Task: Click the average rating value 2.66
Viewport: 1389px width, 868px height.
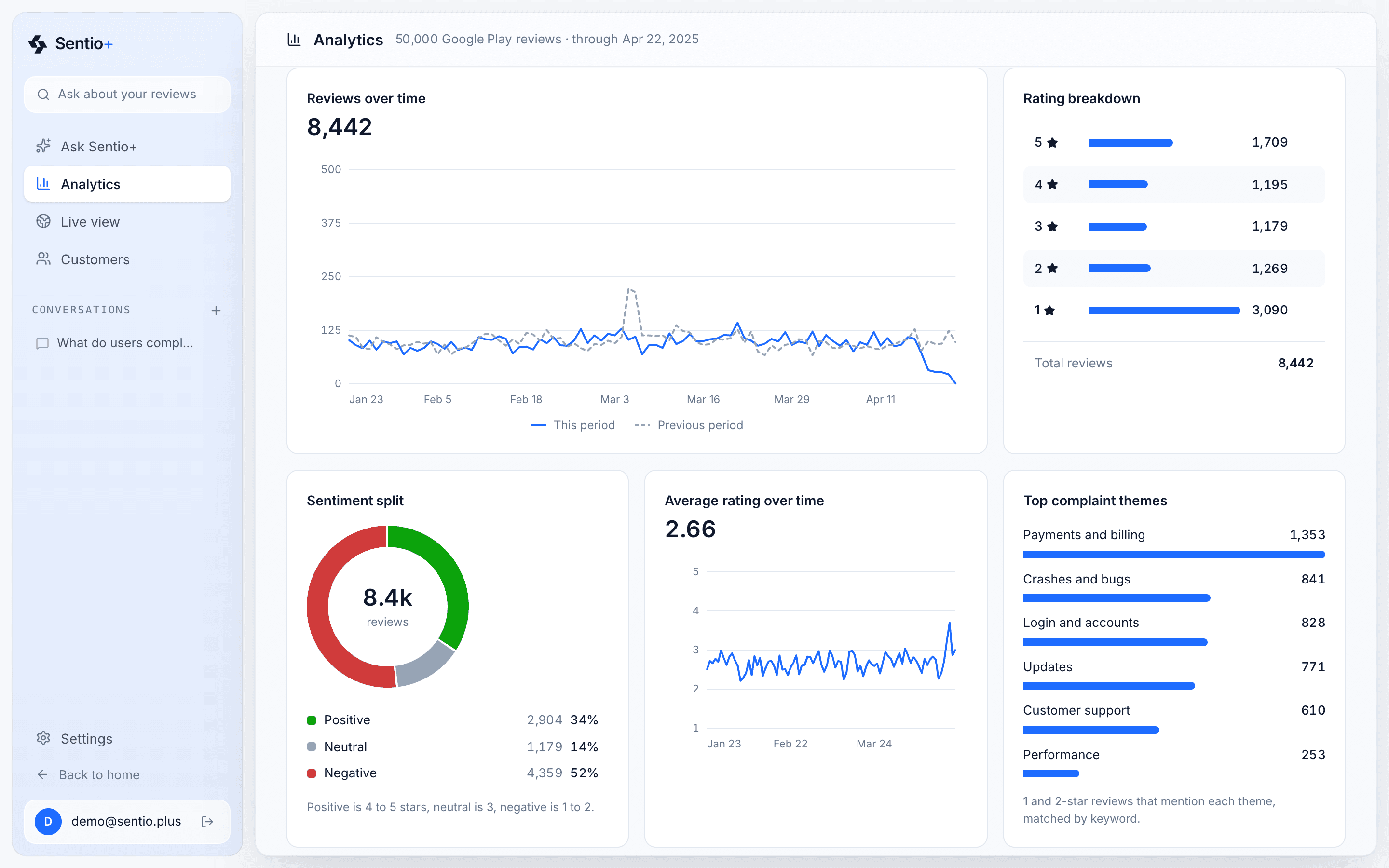Action: pos(691,529)
